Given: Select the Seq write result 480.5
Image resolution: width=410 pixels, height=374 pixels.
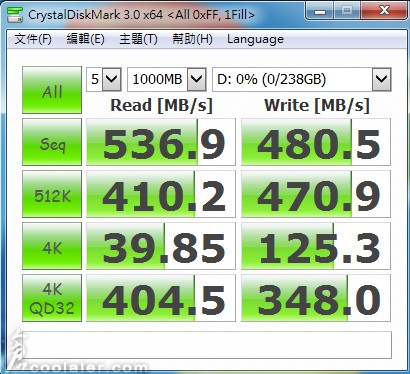Looking at the screenshot, I should pos(316,142).
